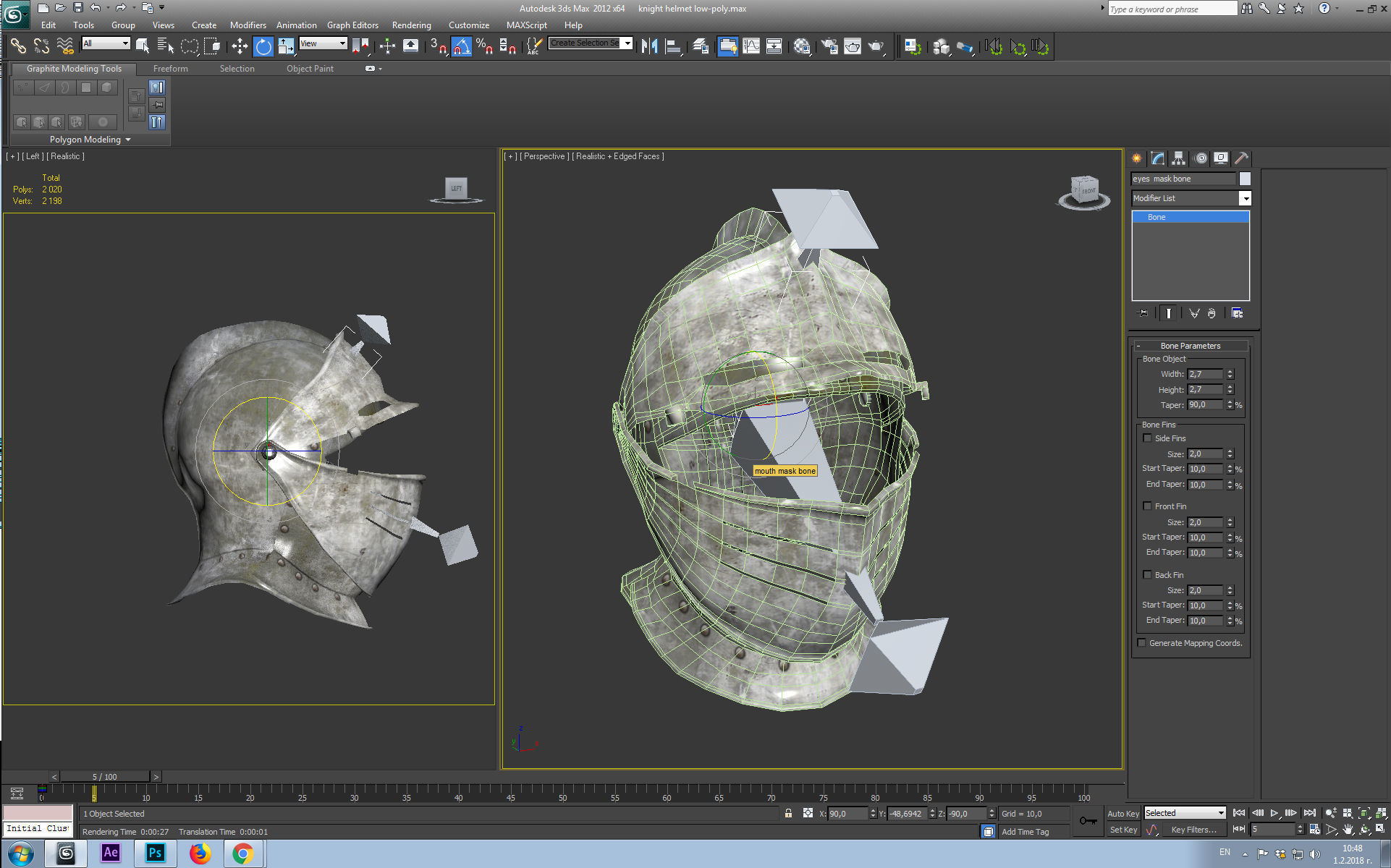Switch to the Freeform ribbon tab

pos(171,69)
